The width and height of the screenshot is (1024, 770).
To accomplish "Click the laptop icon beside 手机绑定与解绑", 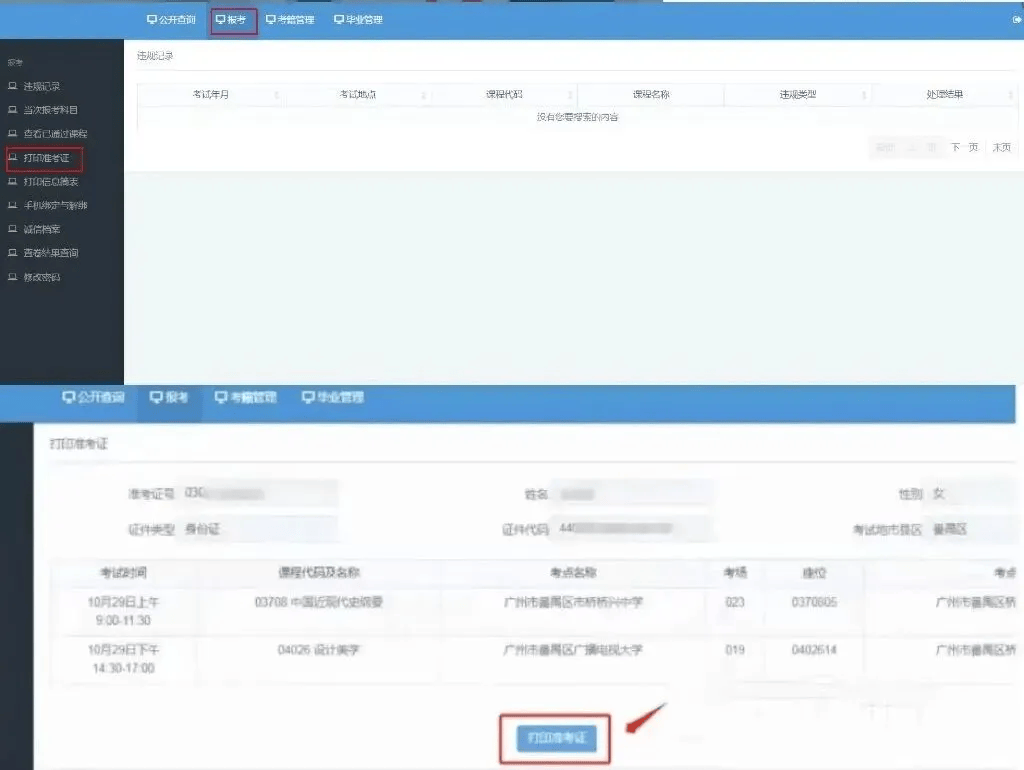I will coord(12,205).
